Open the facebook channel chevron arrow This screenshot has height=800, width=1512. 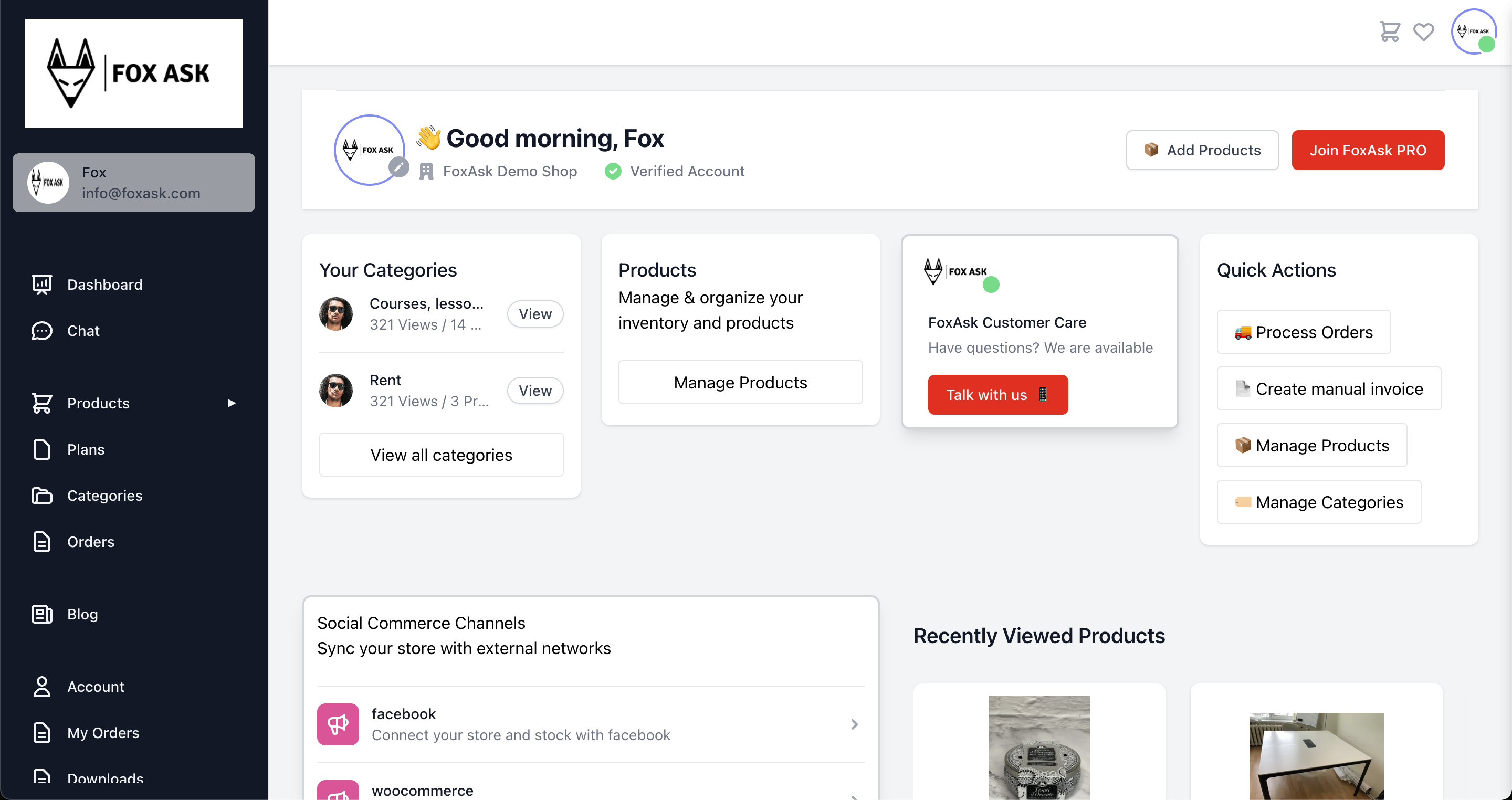(x=855, y=724)
